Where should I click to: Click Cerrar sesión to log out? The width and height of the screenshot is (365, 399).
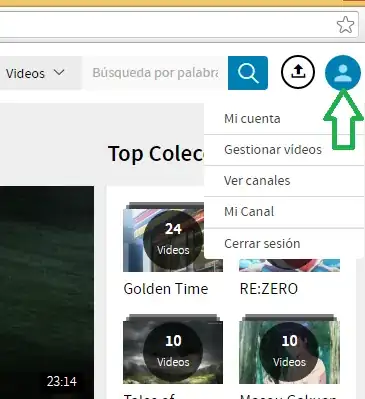[284, 244]
